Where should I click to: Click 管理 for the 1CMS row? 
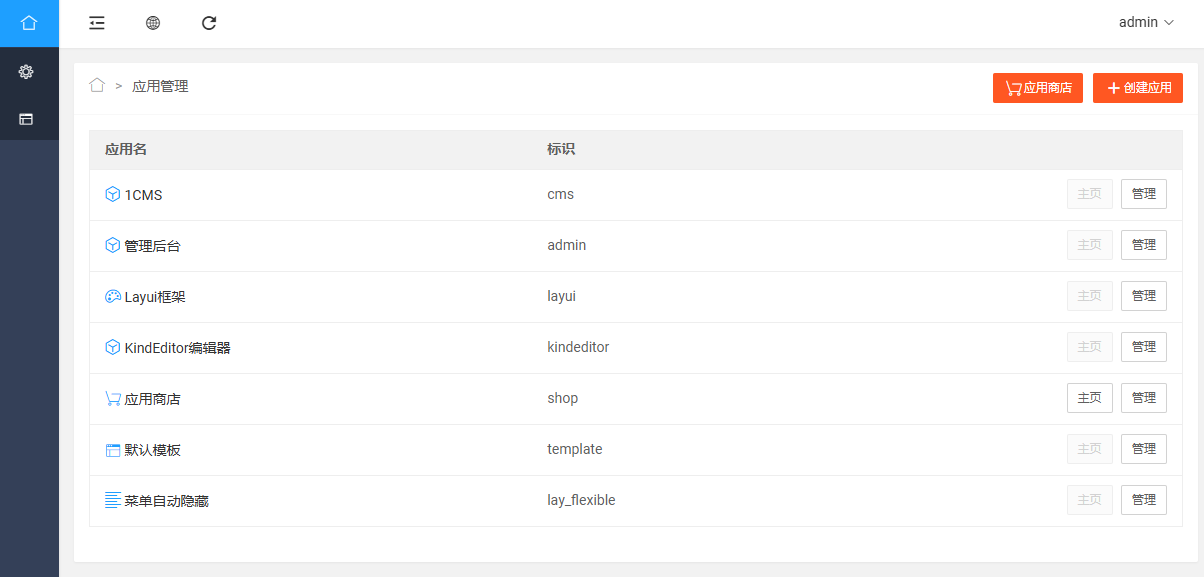pos(1144,194)
